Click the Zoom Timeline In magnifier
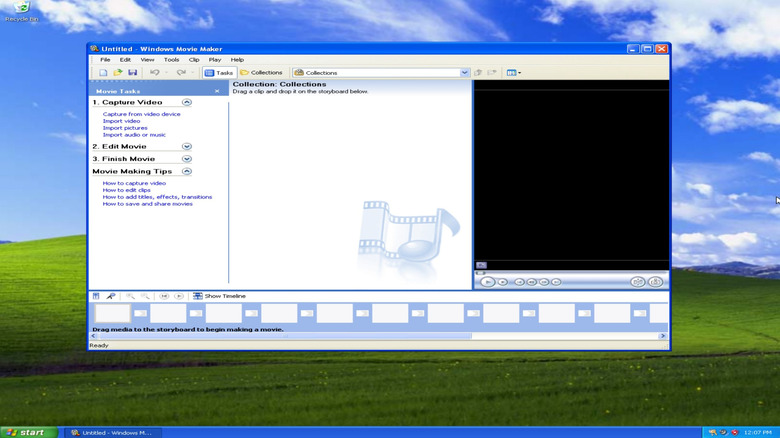This screenshot has height=438, width=780. [130, 296]
